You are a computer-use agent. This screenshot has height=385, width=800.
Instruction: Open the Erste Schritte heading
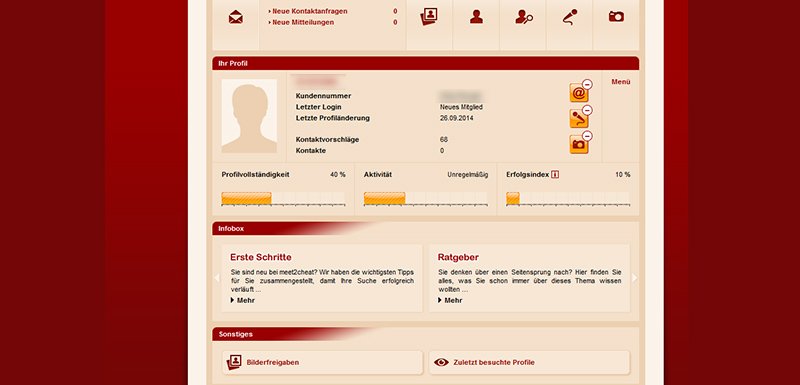[x=261, y=257]
